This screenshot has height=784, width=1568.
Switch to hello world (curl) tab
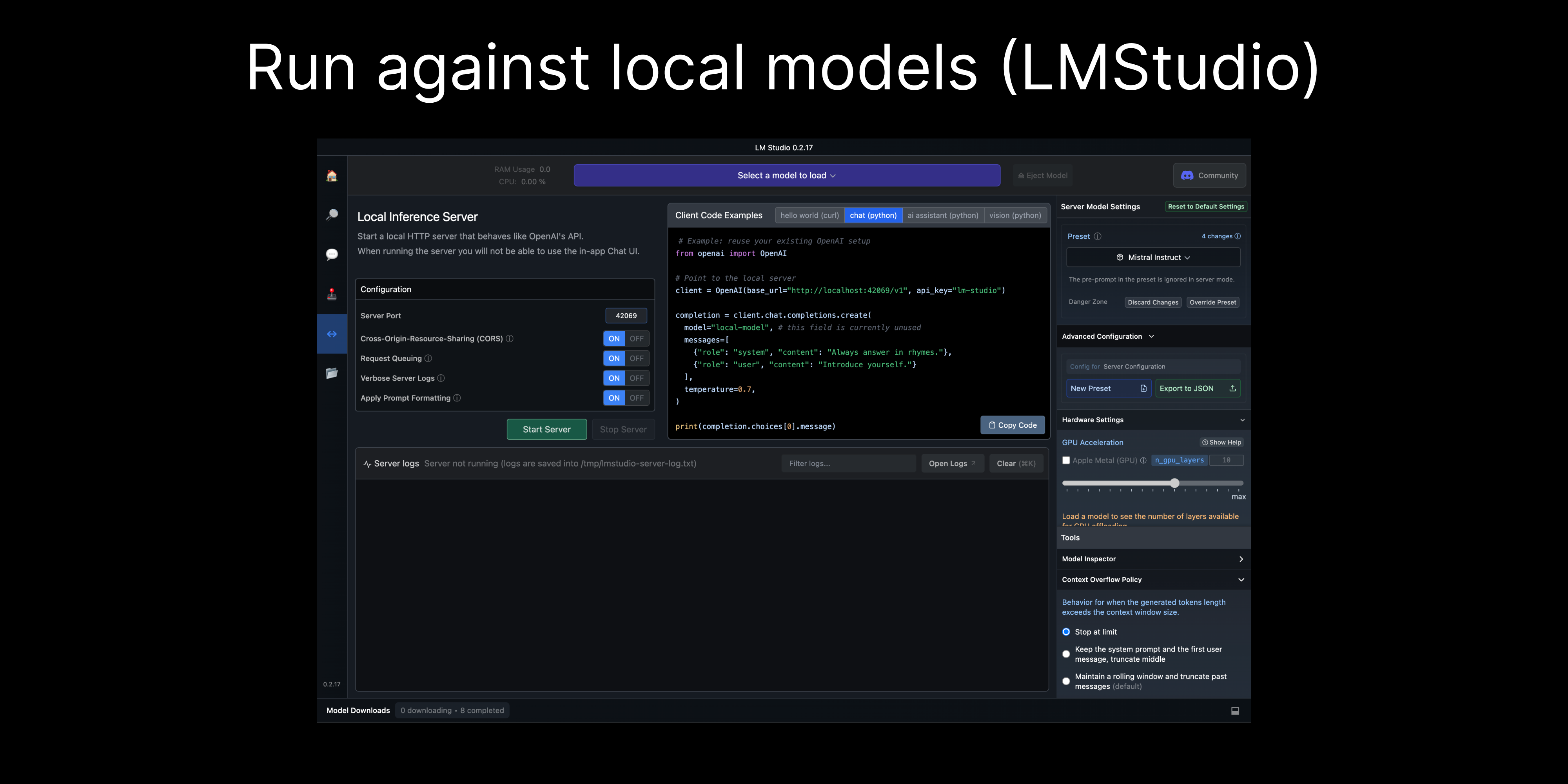point(809,216)
